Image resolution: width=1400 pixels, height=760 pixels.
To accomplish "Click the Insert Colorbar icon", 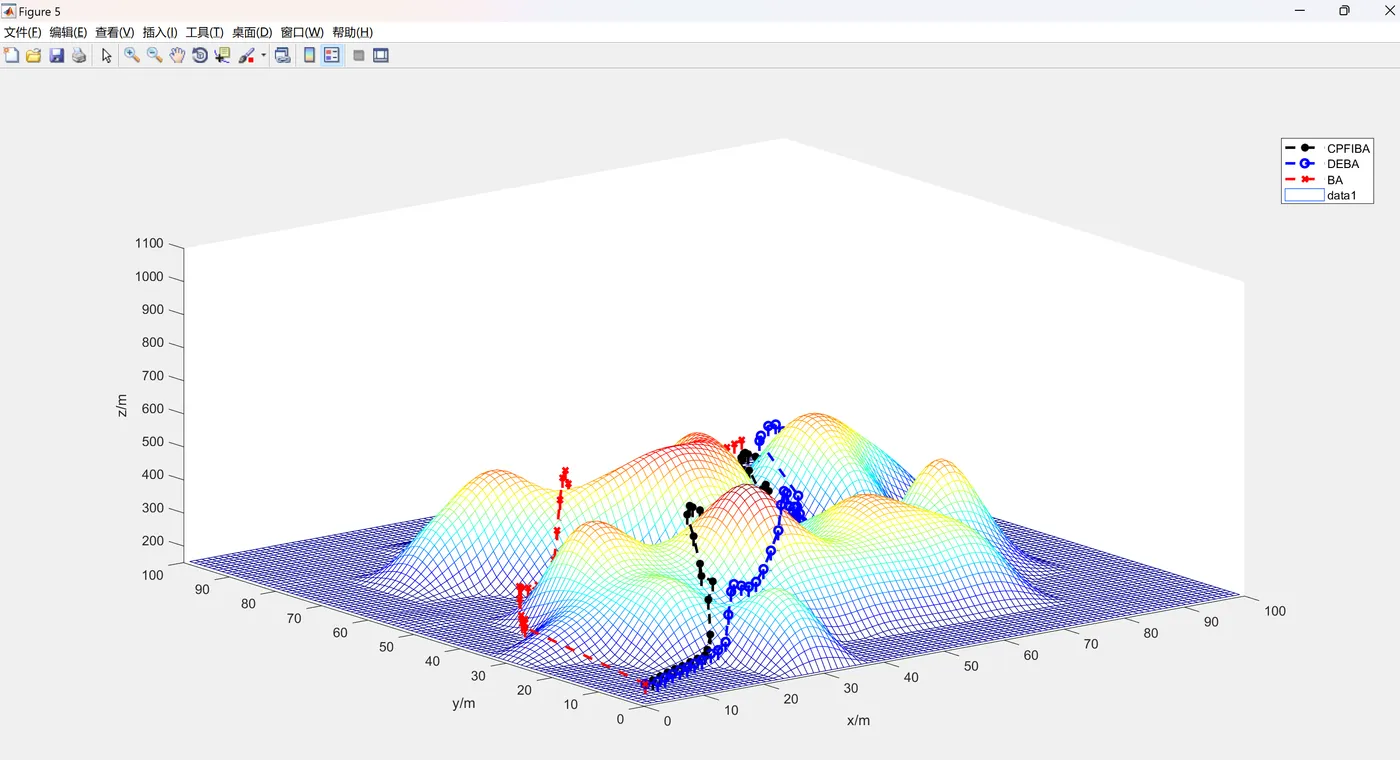I will 310,56.
